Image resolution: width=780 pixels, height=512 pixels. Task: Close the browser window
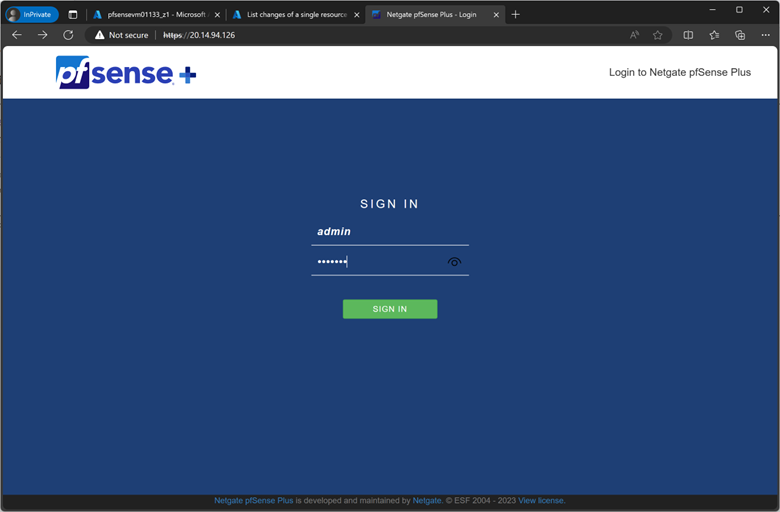tap(766, 9)
